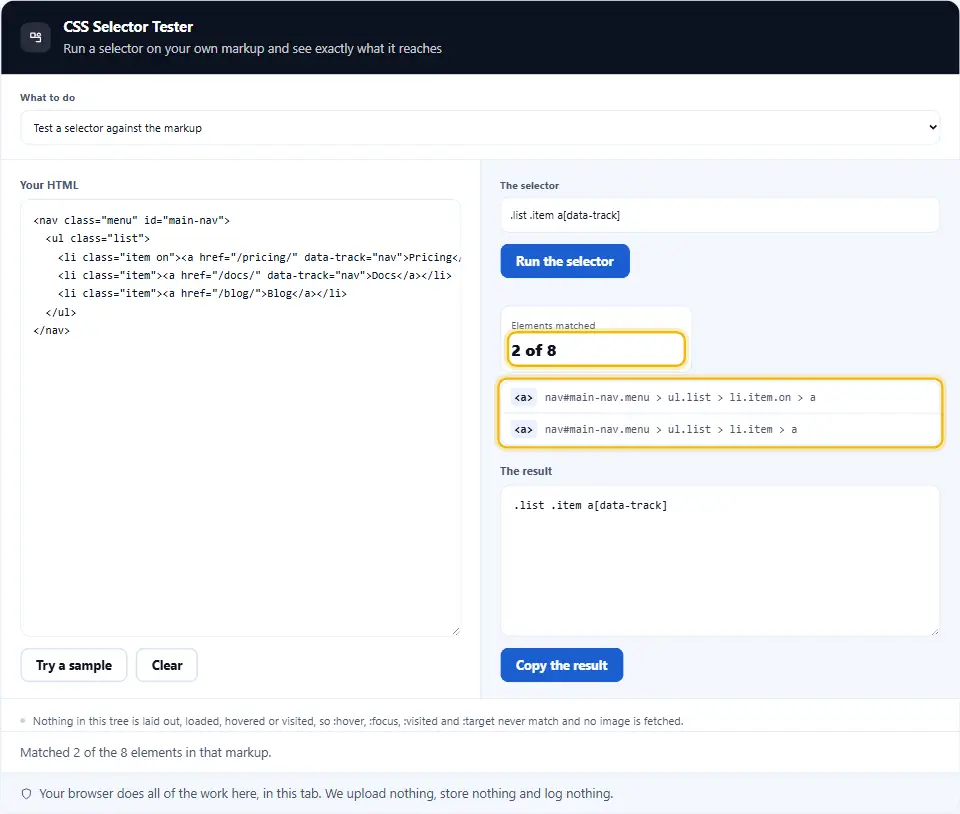The image size is (960, 814).
Task: Click the CSS Selector Tester title
Action: point(128,27)
